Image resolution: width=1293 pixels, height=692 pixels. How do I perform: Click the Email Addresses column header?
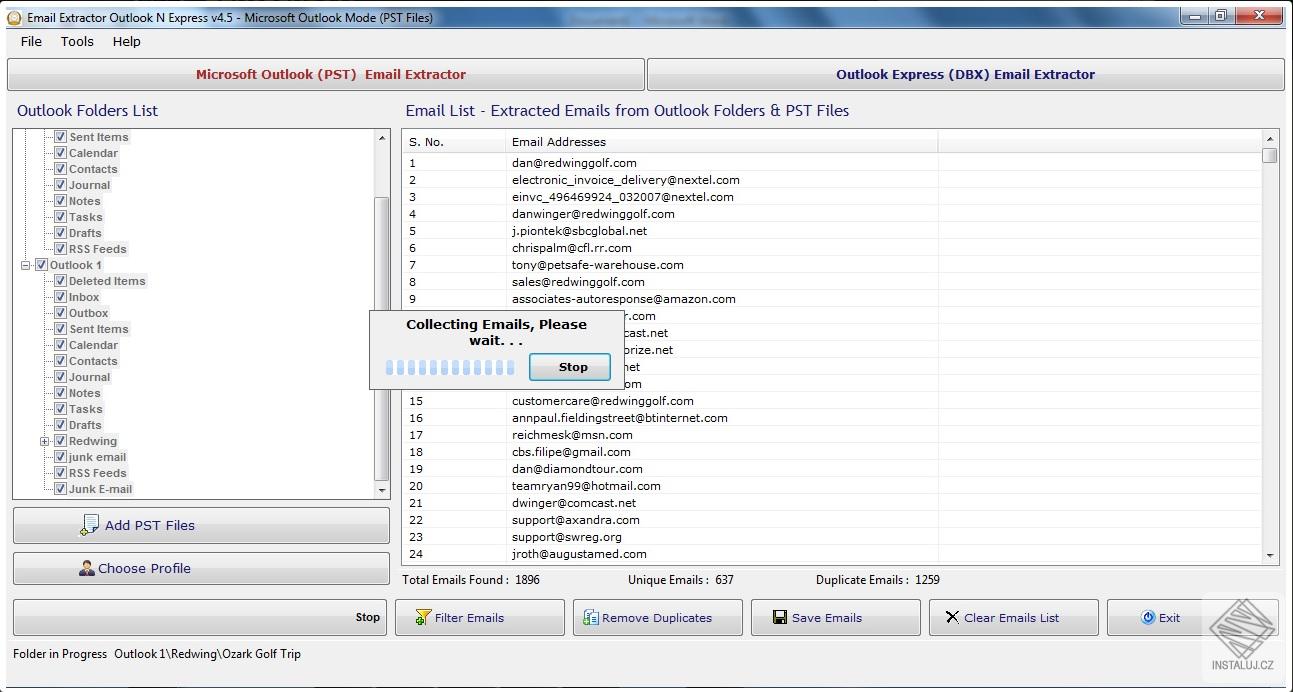pos(722,142)
